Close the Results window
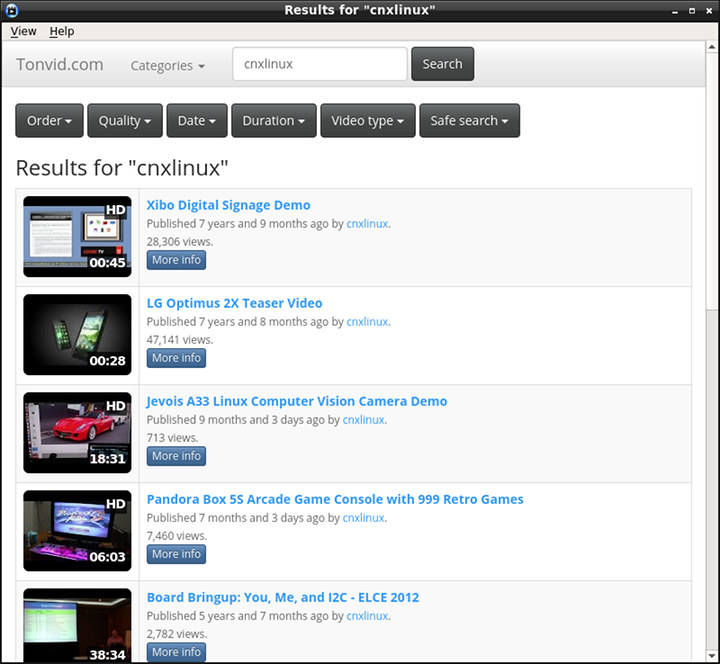 [709, 11]
